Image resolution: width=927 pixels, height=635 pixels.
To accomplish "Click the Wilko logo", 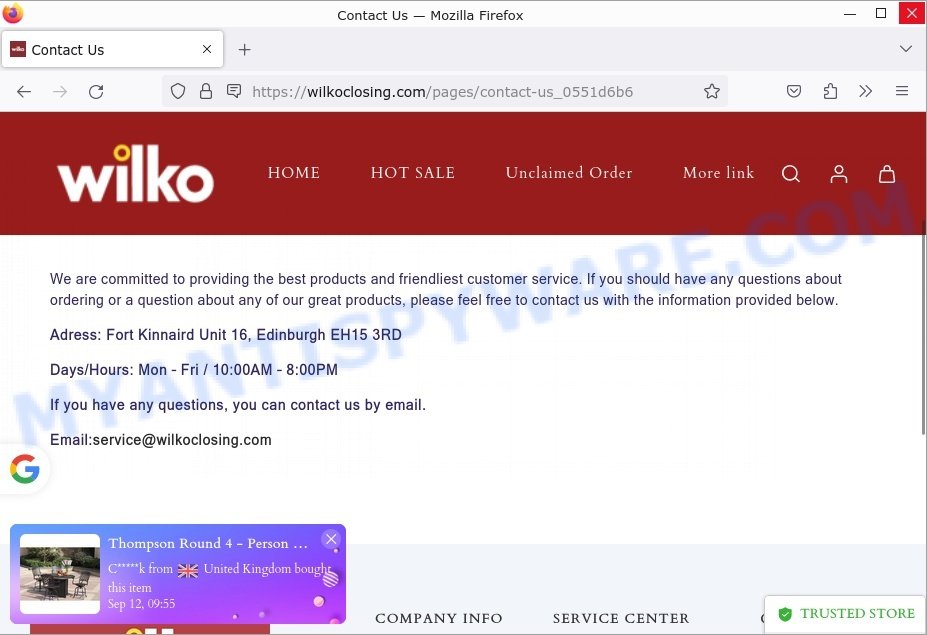I will [135, 174].
